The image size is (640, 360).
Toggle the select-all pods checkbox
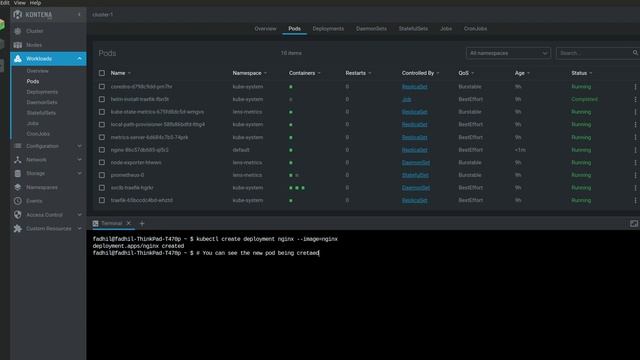coord(102,73)
